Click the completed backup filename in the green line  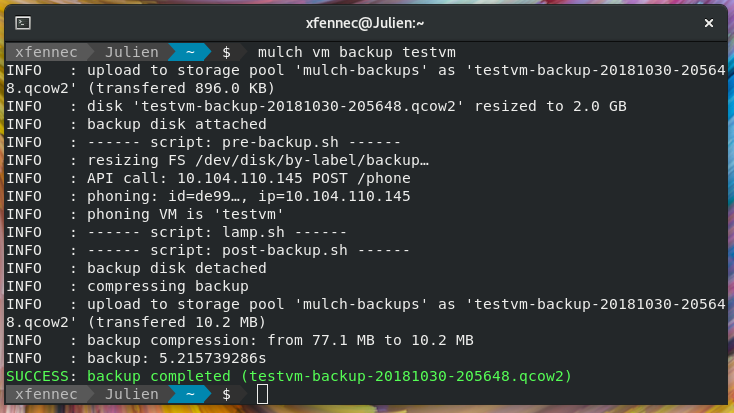(410, 376)
